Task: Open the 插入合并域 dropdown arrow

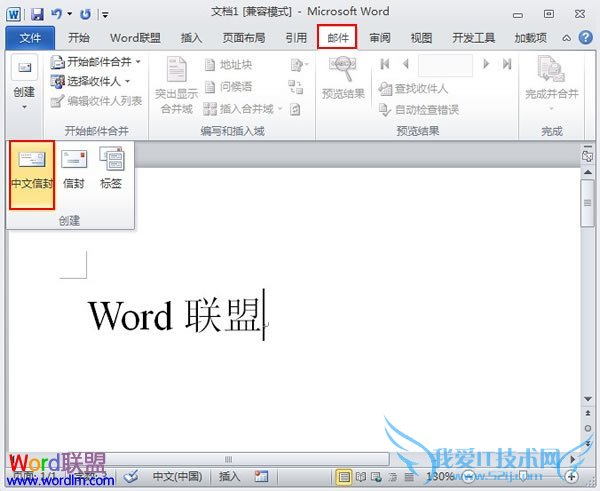Action: tap(280, 109)
